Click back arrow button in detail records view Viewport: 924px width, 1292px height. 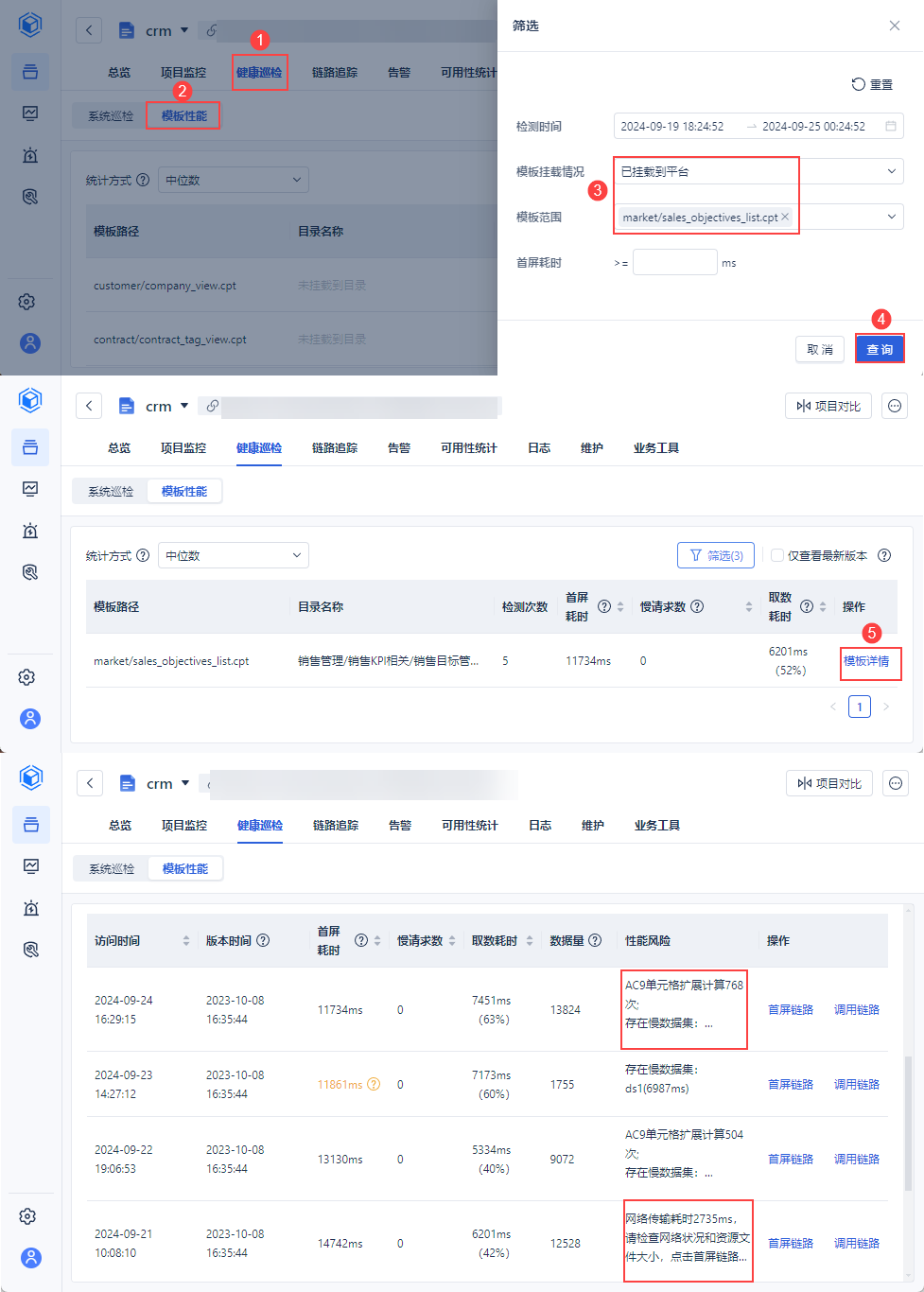90,783
